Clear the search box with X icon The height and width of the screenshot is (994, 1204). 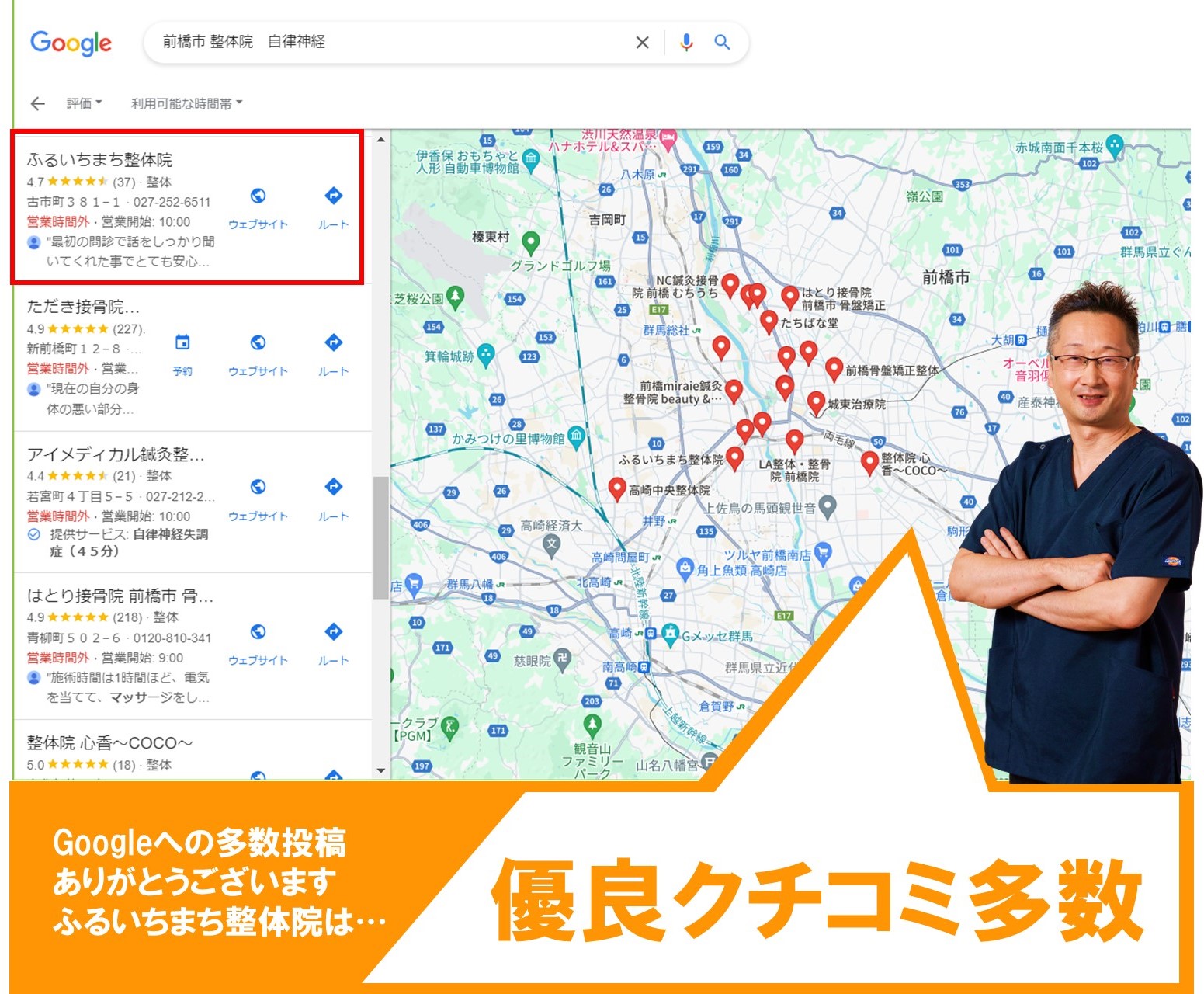tap(642, 43)
